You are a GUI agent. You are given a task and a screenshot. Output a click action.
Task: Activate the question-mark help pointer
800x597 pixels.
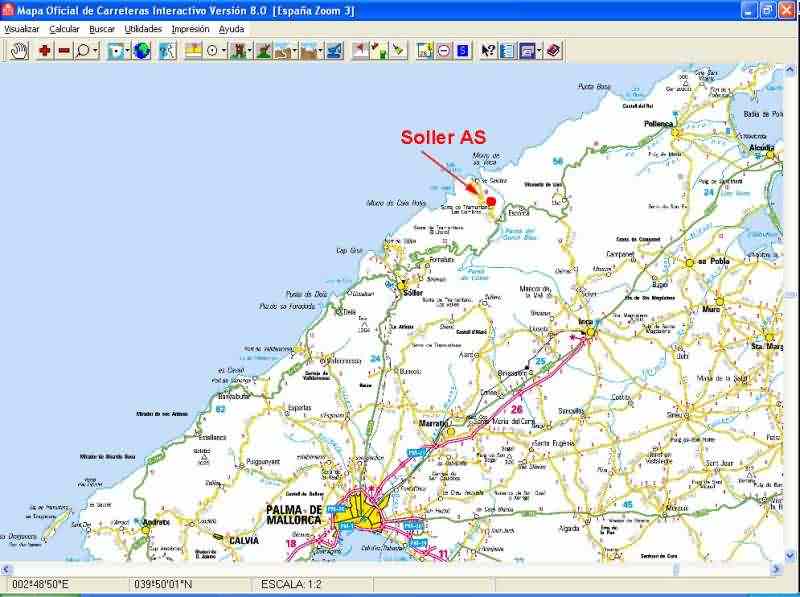coord(488,51)
